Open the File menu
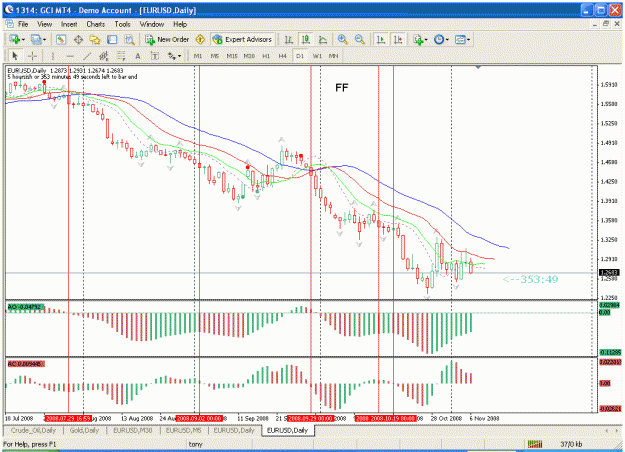 click(23, 24)
